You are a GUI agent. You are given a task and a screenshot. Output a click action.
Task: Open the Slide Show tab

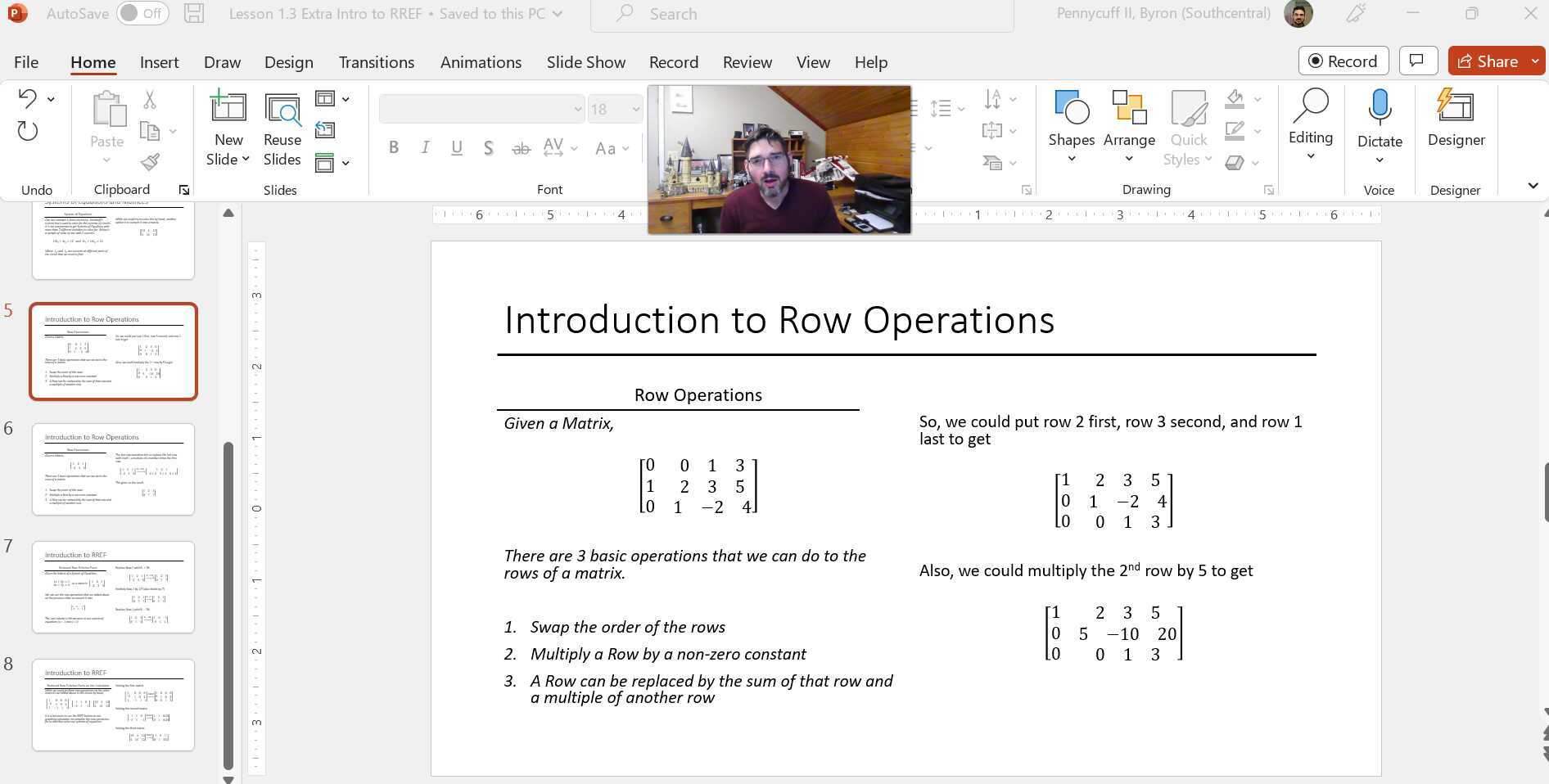585,62
